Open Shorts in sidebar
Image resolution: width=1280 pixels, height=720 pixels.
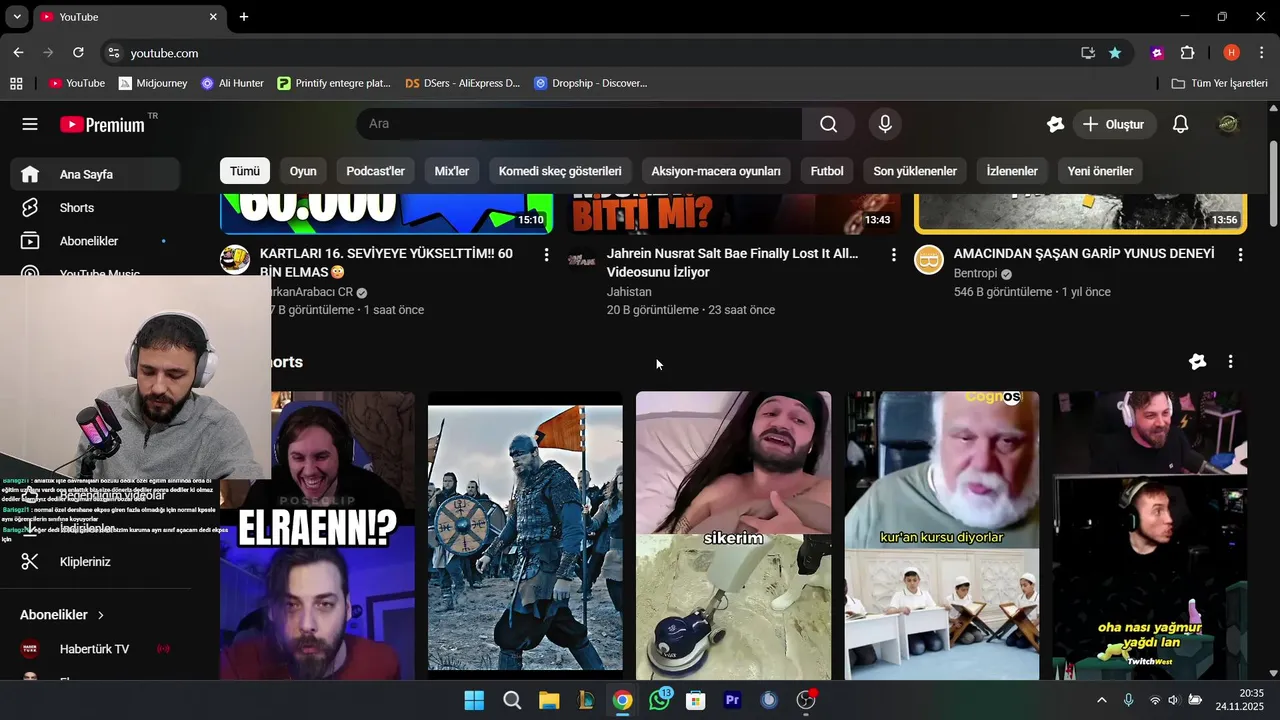pos(96,208)
